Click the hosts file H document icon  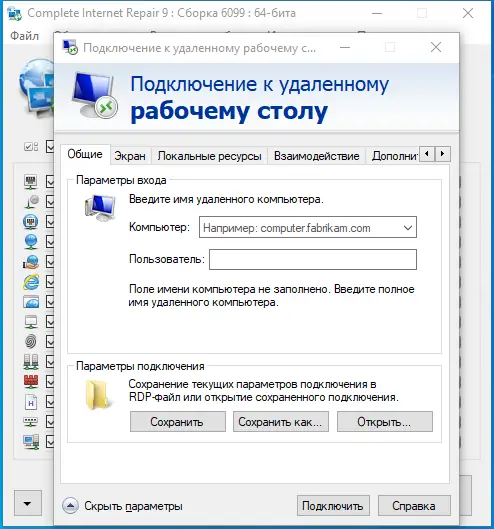[31, 402]
